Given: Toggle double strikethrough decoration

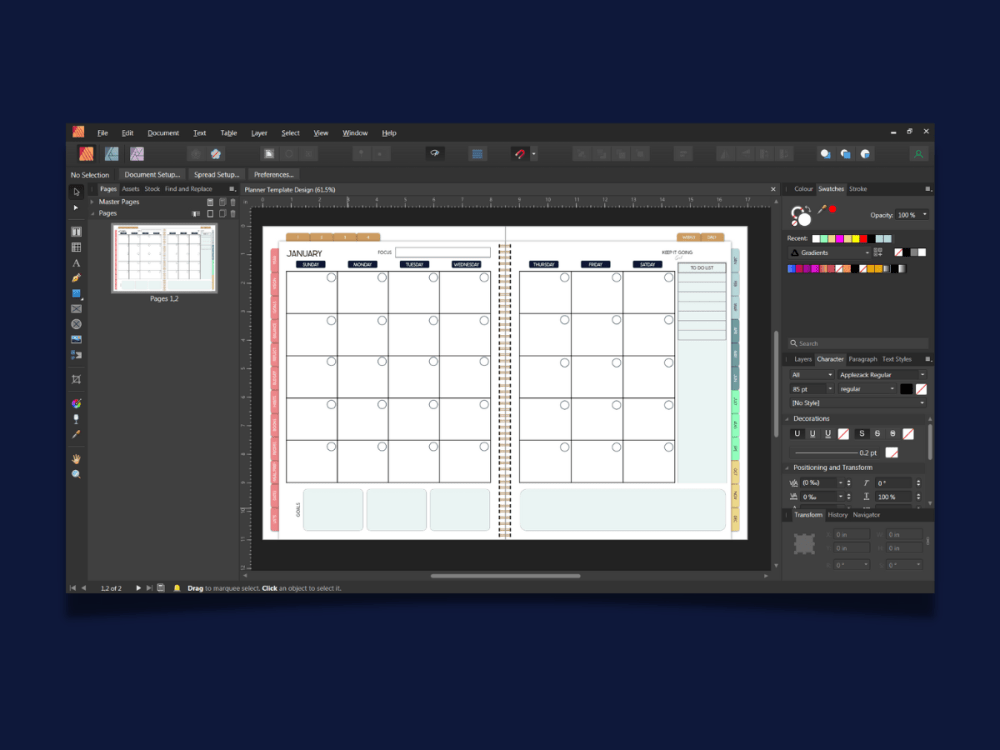Looking at the screenshot, I should [893, 434].
